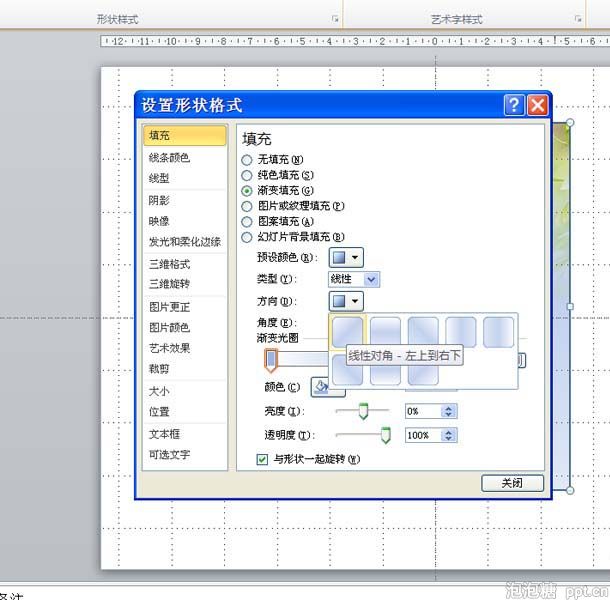Click the paint bucket color (颜色) button
This screenshot has height=600, width=610.
tap(321, 387)
